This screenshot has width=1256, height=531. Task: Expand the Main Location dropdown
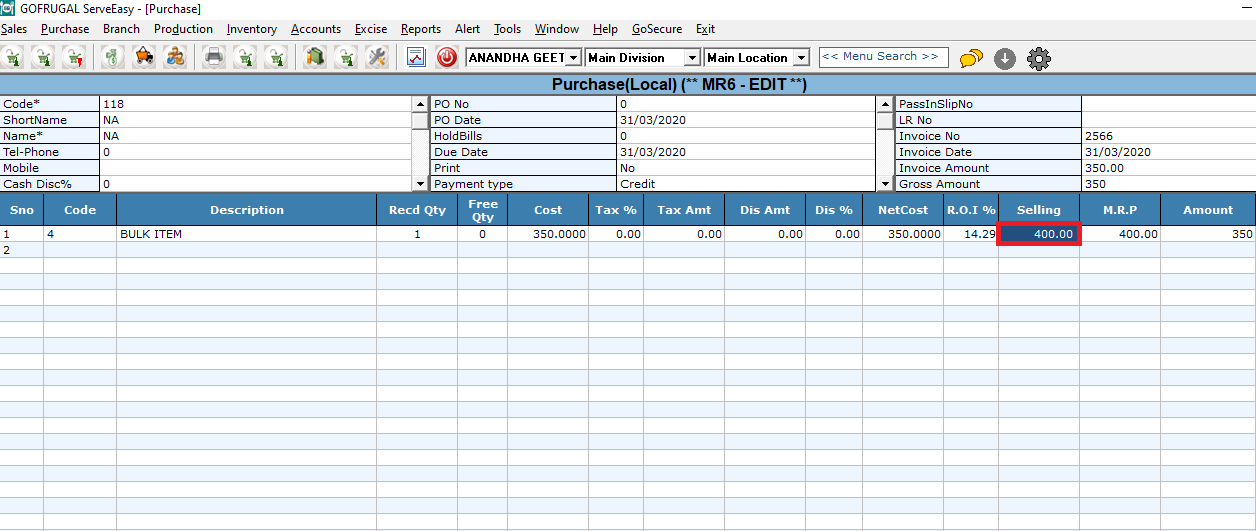pyautogui.click(x=801, y=58)
